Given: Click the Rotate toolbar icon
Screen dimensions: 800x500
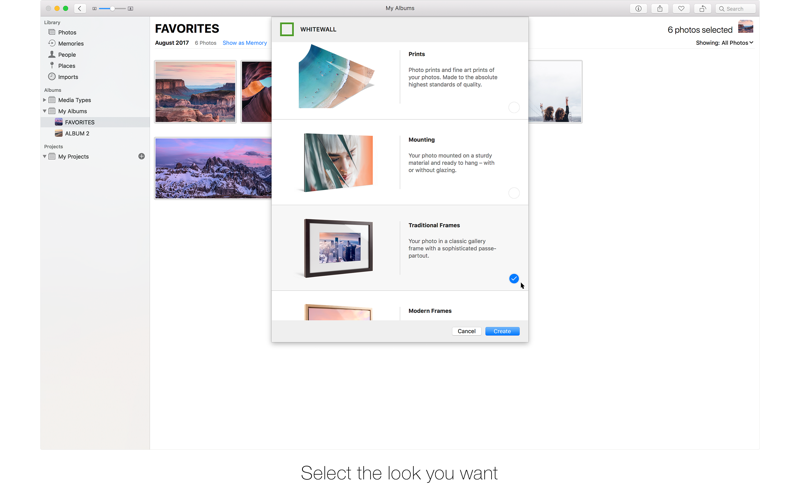Looking at the screenshot, I should click(x=703, y=9).
